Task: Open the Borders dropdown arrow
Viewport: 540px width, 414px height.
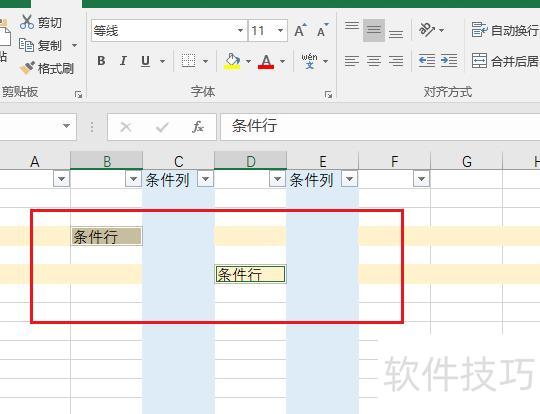Action: [x=206, y=61]
